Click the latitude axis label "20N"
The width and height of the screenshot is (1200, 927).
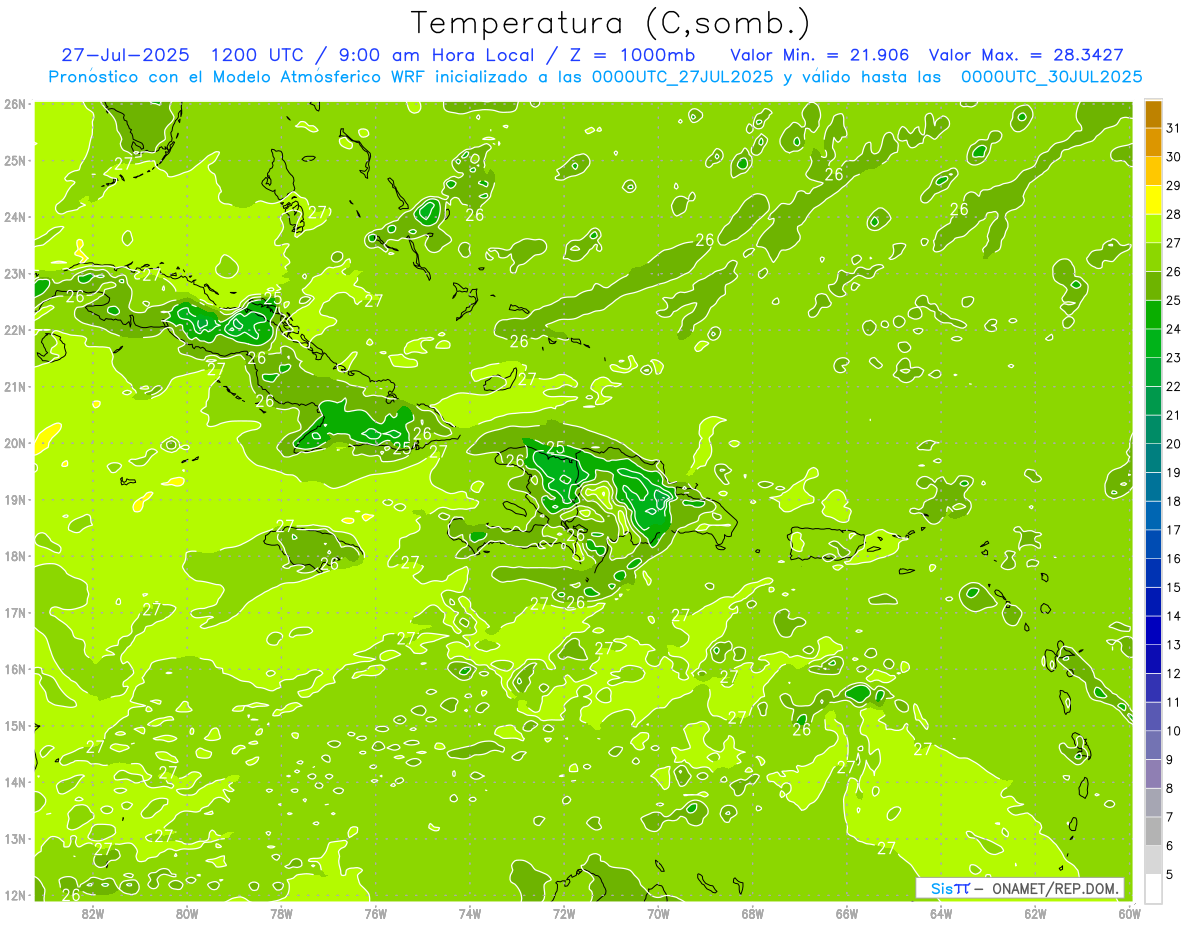(15, 443)
